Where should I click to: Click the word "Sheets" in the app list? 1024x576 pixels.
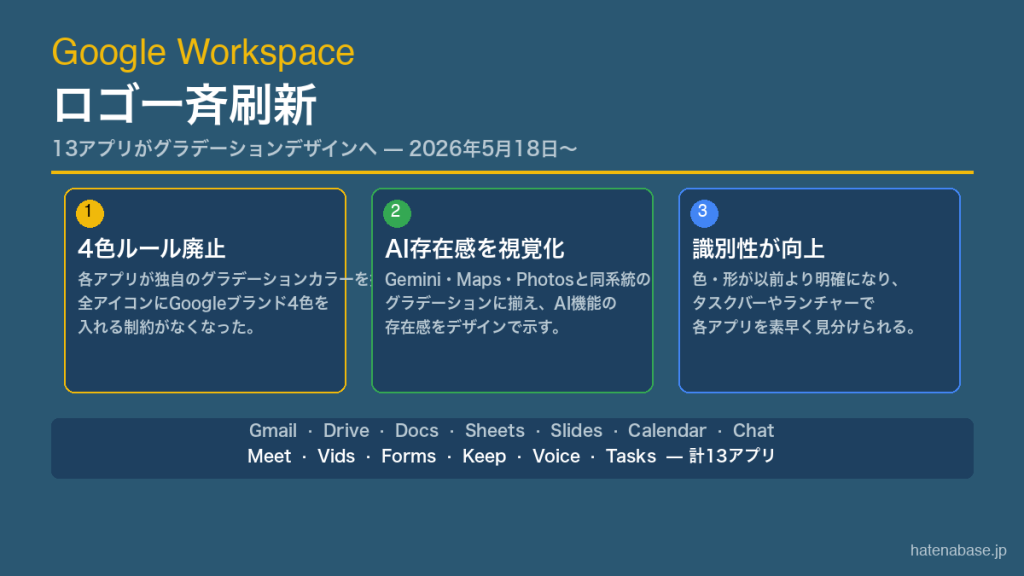(x=494, y=430)
